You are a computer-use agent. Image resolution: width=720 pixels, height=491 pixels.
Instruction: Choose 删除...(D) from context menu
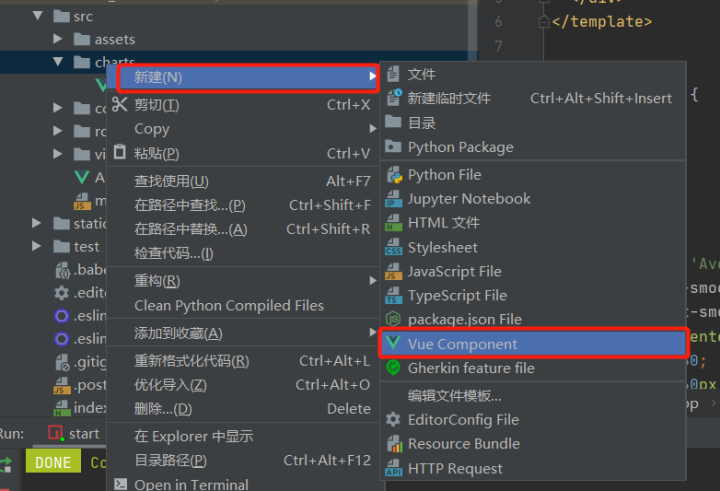pos(242,408)
